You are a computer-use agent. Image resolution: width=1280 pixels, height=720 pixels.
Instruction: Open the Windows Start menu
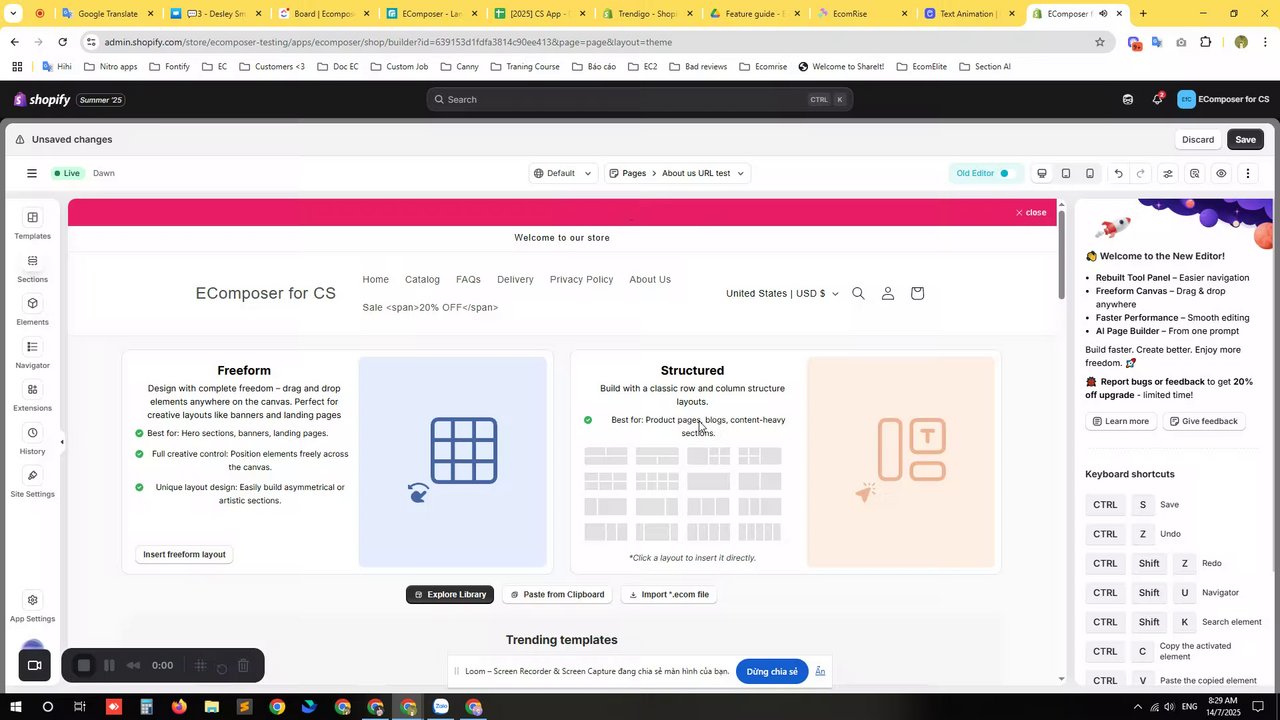click(14, 707)
